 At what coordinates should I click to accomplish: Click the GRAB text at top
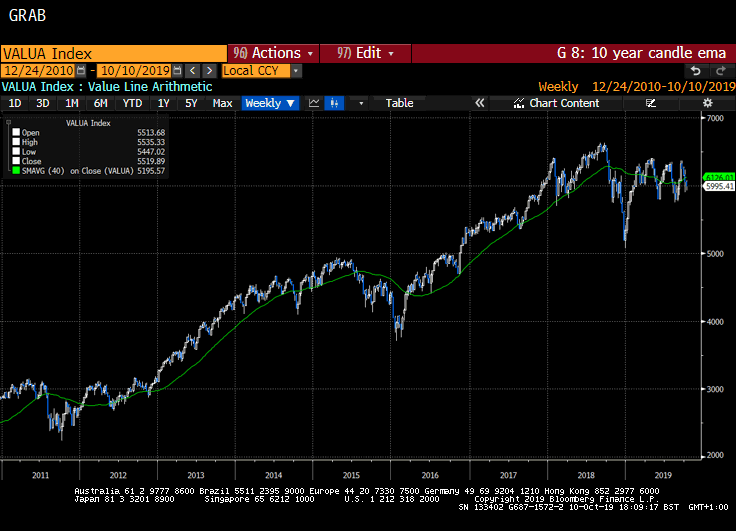28,15
